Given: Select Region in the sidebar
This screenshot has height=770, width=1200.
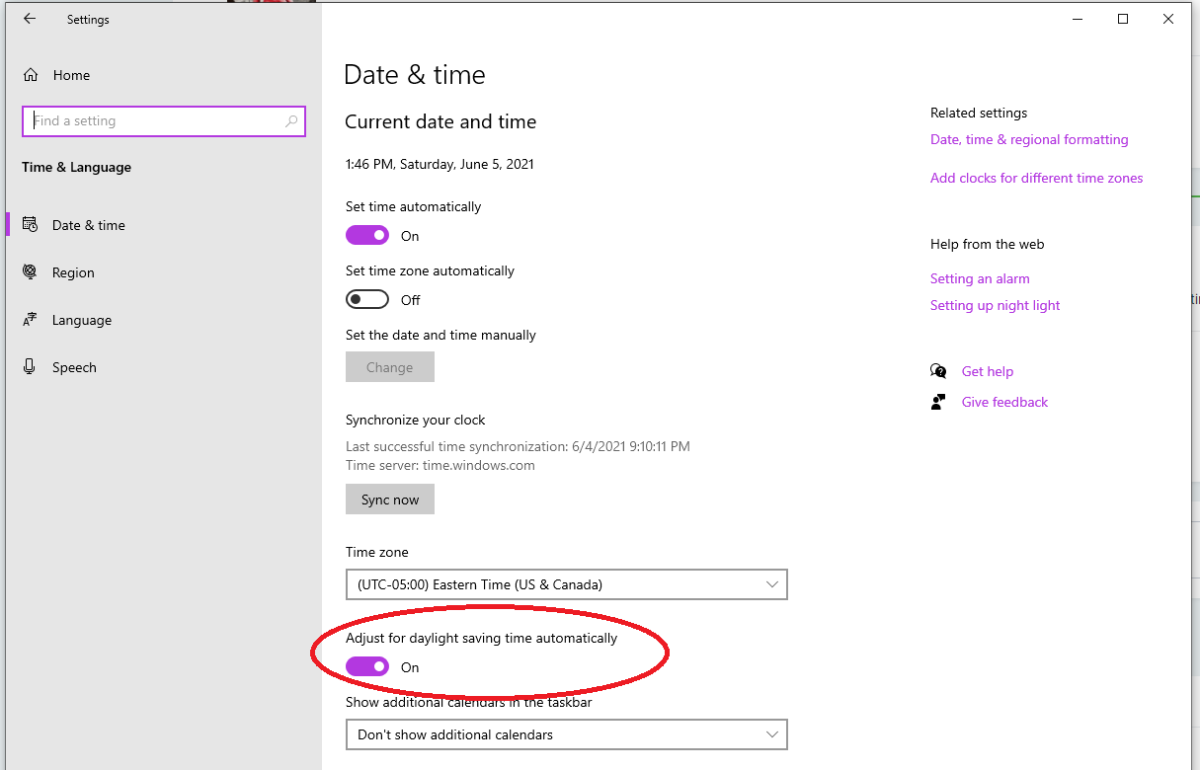Looking at the screenshot, I should point(74,272).
